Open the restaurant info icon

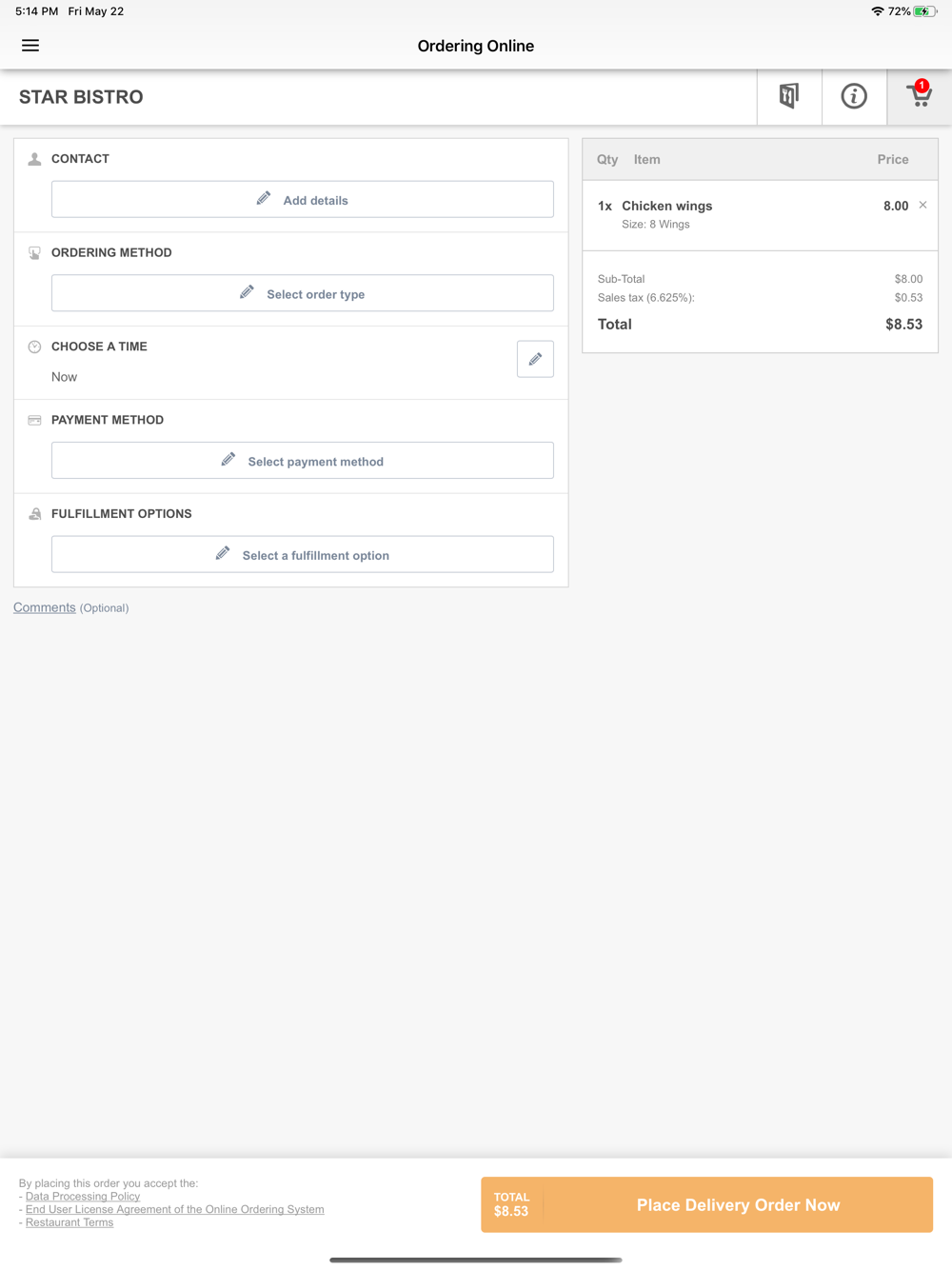coord(854,96)
